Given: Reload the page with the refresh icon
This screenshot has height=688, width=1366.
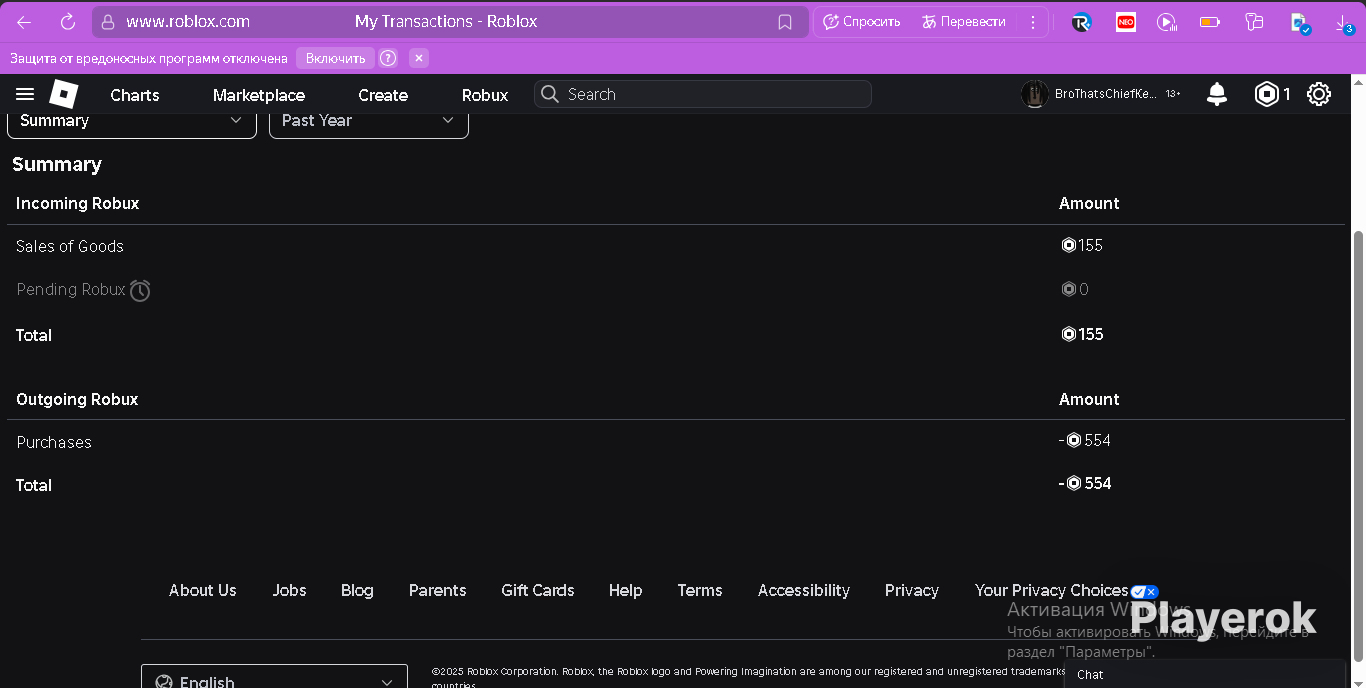Looking at the screenshot, I should pyautogui.click(x=68, y=22).
